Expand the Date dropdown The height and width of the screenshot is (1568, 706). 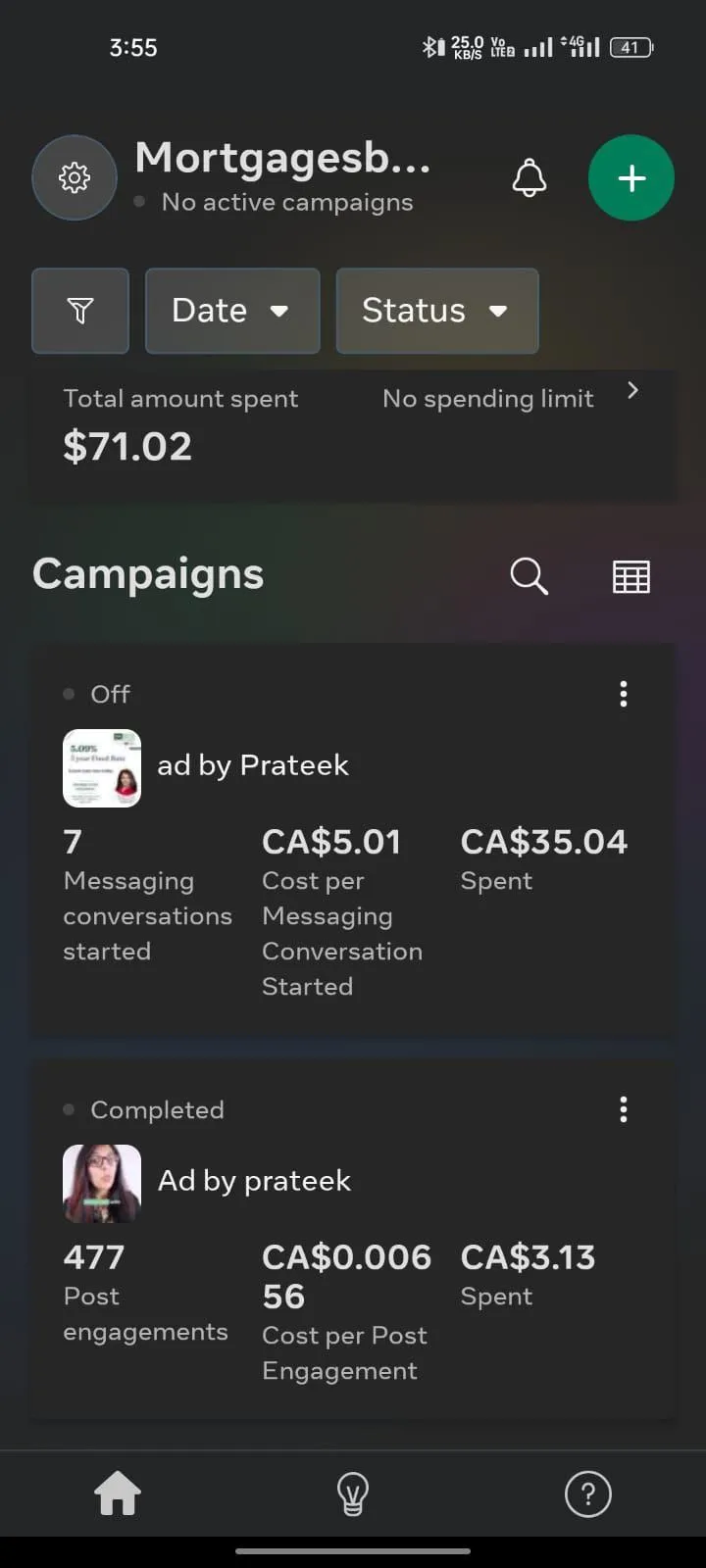click(x=232, y=311)
